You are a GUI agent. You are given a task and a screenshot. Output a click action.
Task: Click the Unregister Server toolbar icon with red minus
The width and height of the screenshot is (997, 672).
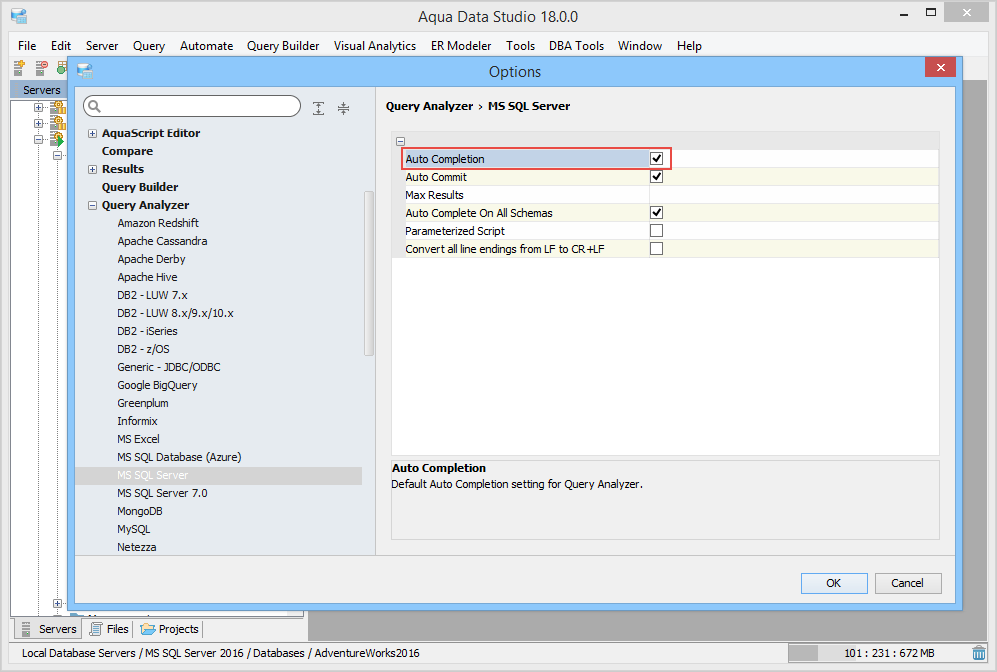(41, 67)
